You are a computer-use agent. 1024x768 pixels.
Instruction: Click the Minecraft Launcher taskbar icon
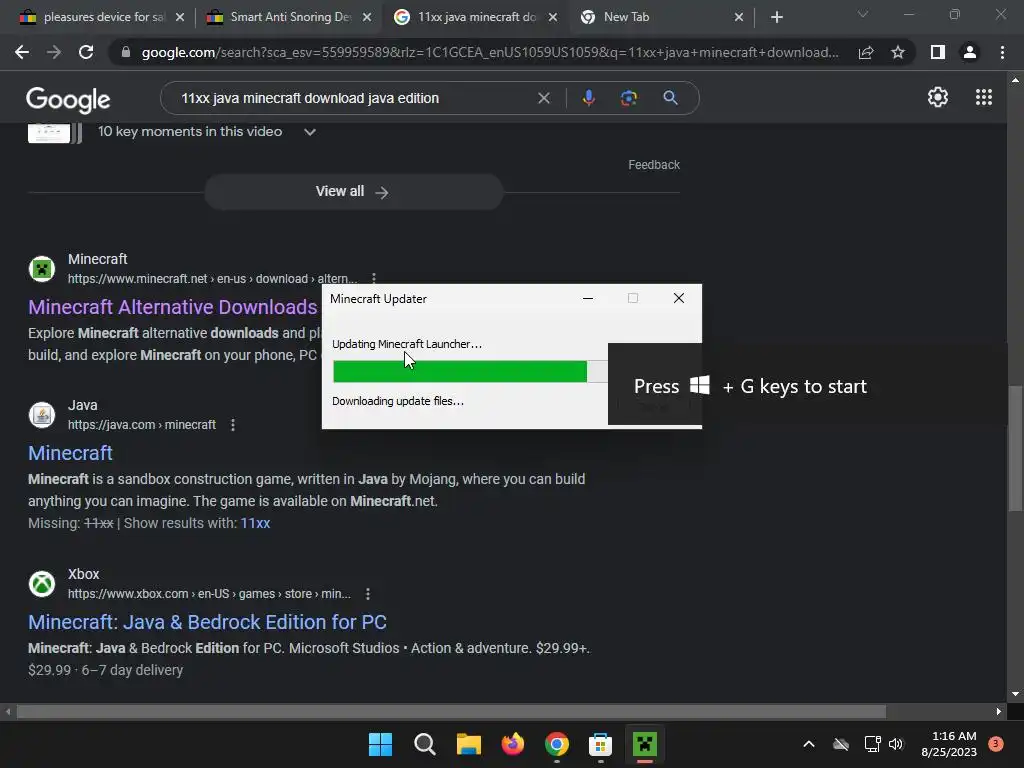(645, 744)
